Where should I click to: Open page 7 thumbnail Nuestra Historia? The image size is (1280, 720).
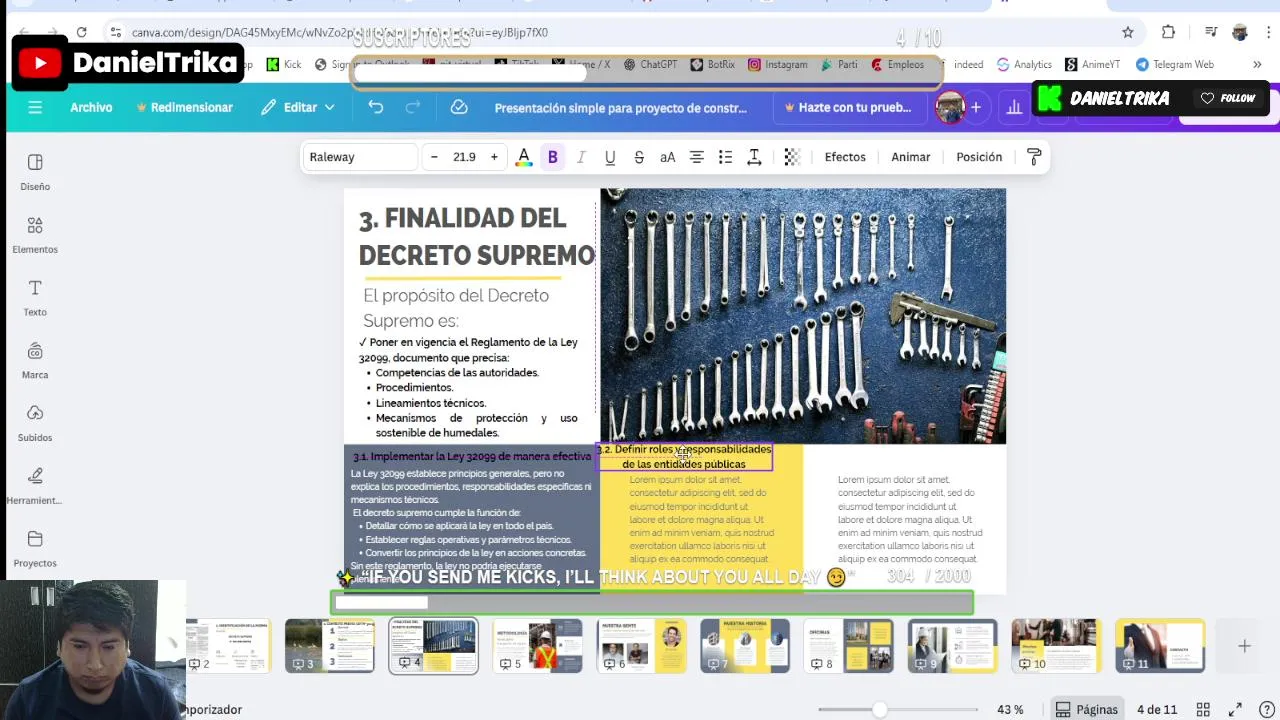[745, 646]
